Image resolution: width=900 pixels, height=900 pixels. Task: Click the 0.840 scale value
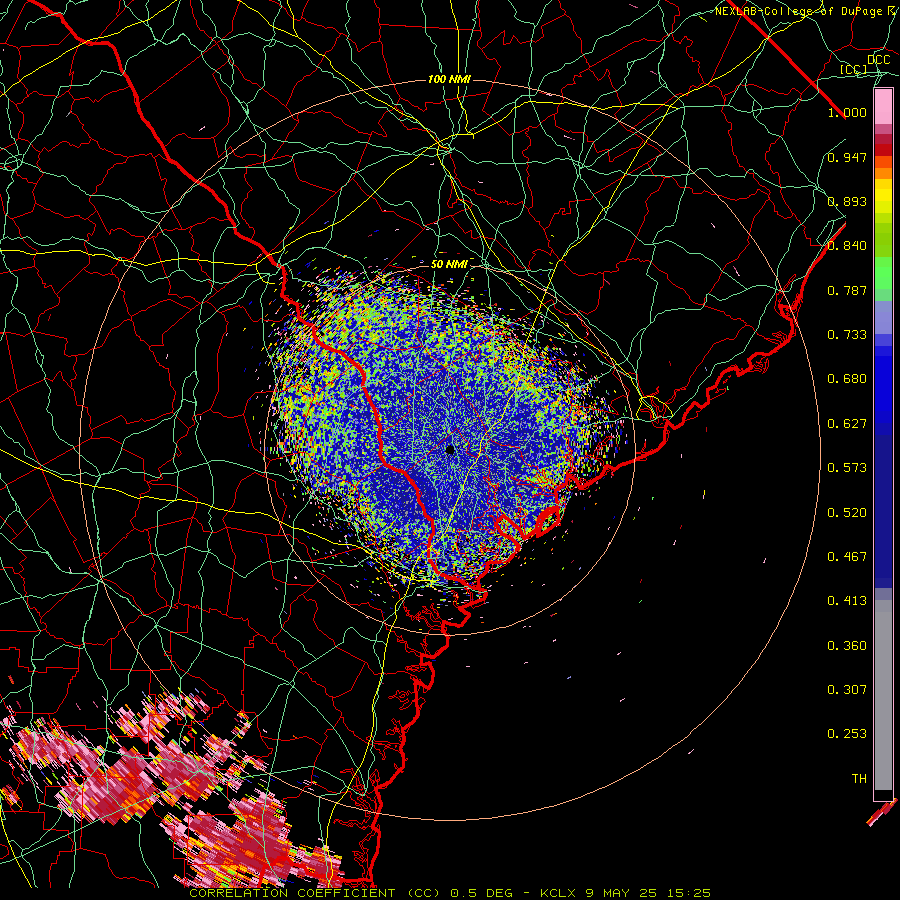[x=847, y=246]
